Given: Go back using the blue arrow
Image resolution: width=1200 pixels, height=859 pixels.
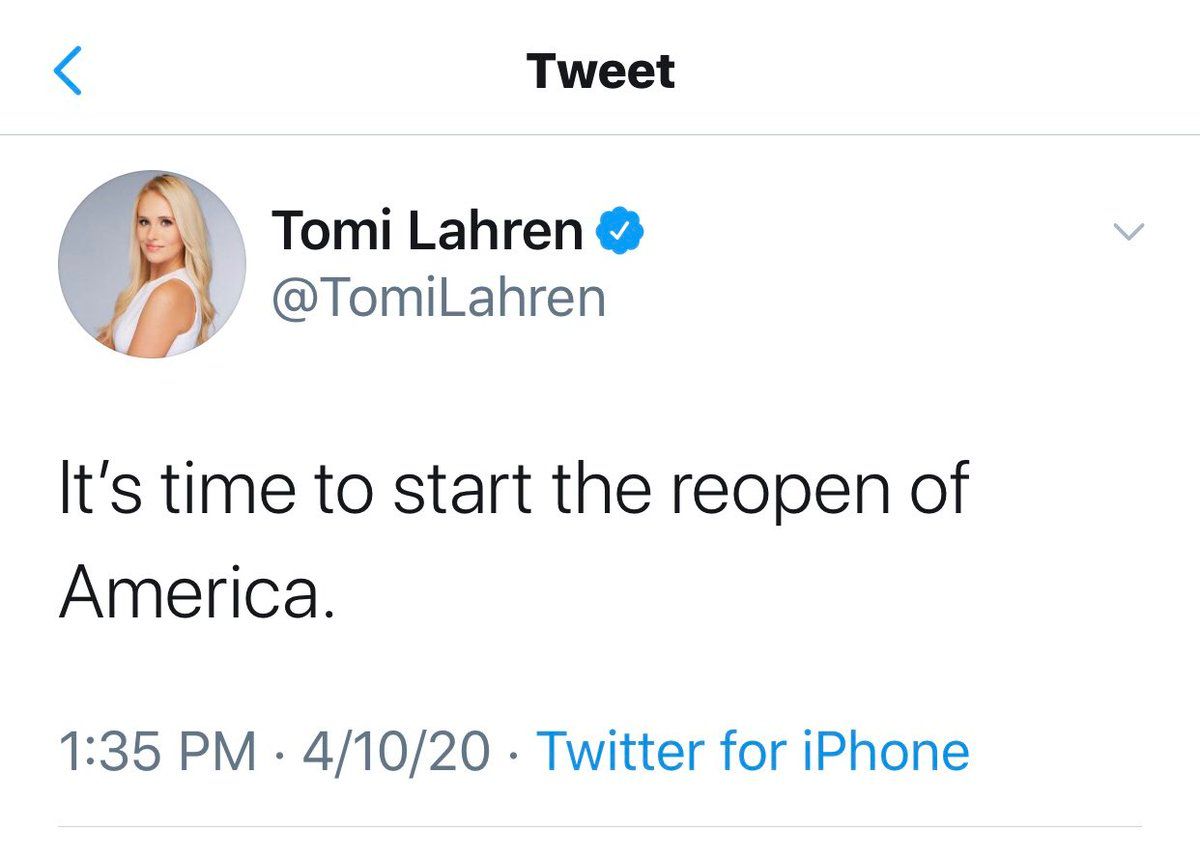Looking at the screenshot, I should pyautogui.click(x=67, y=72).
